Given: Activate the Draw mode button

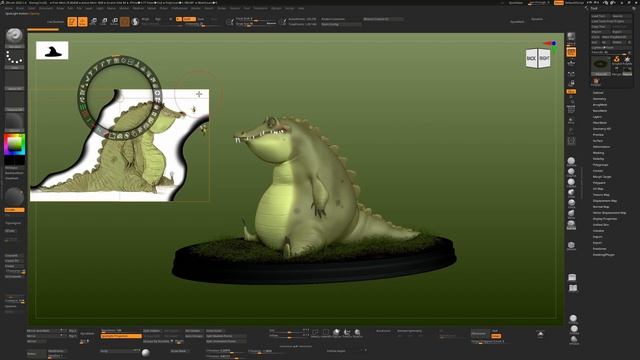Looking at the screenshot, I should tap(83, 22).
